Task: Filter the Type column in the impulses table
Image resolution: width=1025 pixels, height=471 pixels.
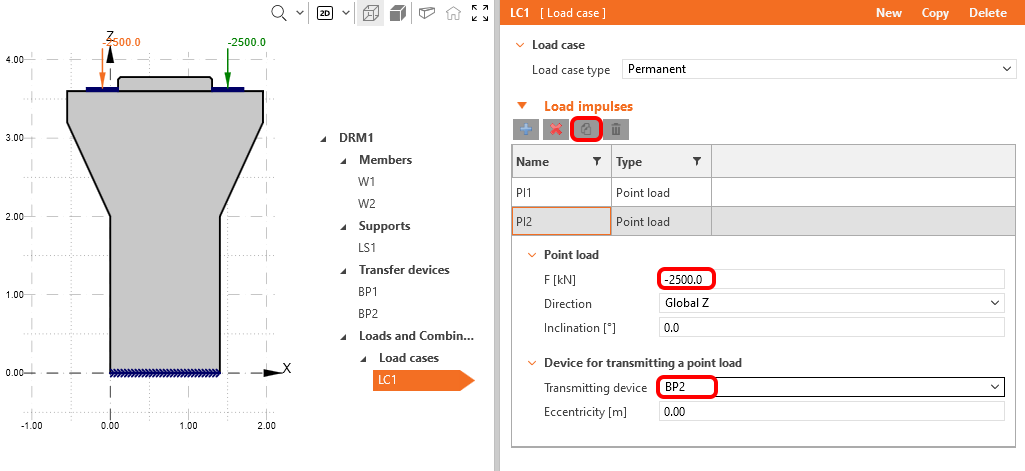Action: (697, 161)
